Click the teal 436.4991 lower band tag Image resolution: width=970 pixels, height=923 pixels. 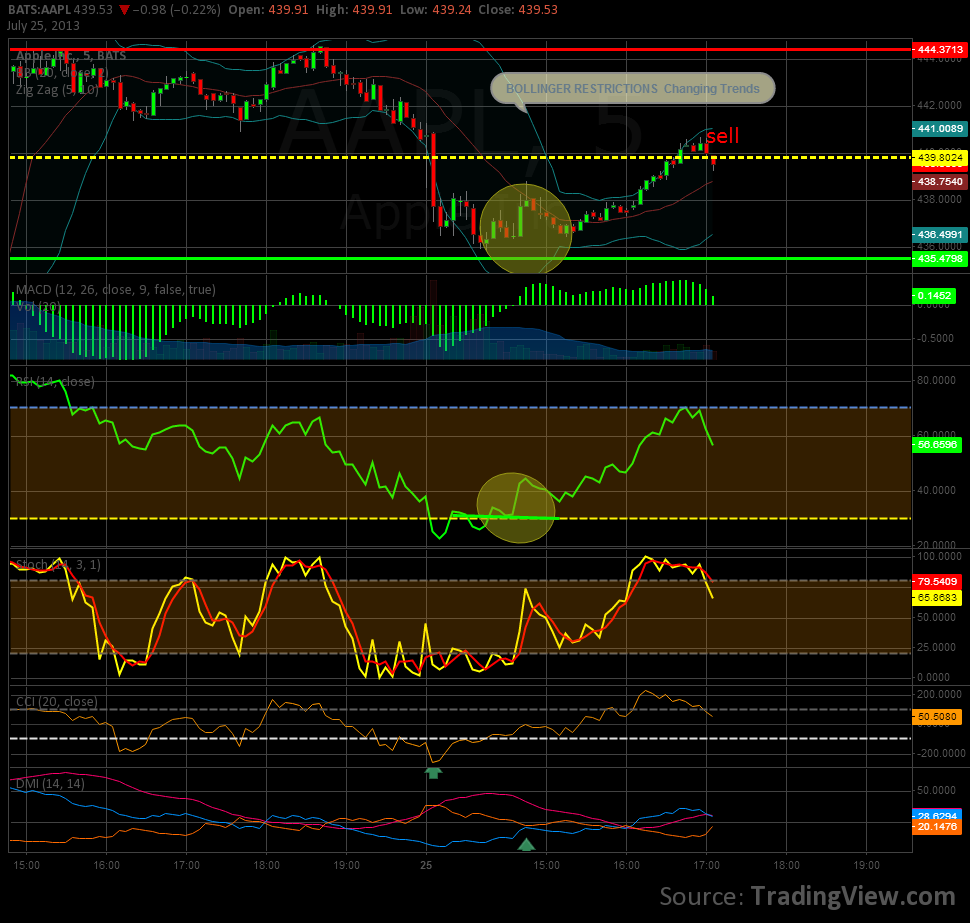940,234
